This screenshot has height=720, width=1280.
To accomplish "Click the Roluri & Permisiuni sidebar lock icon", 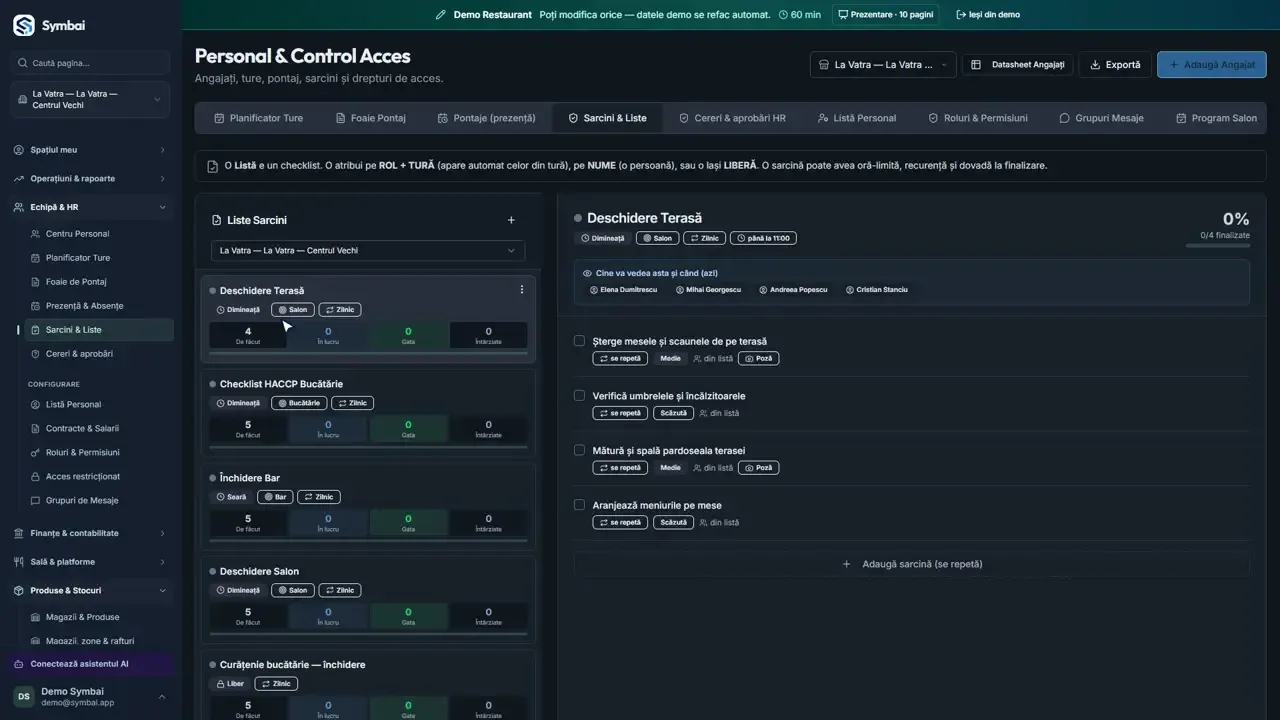I will click(x=36, y=452).
